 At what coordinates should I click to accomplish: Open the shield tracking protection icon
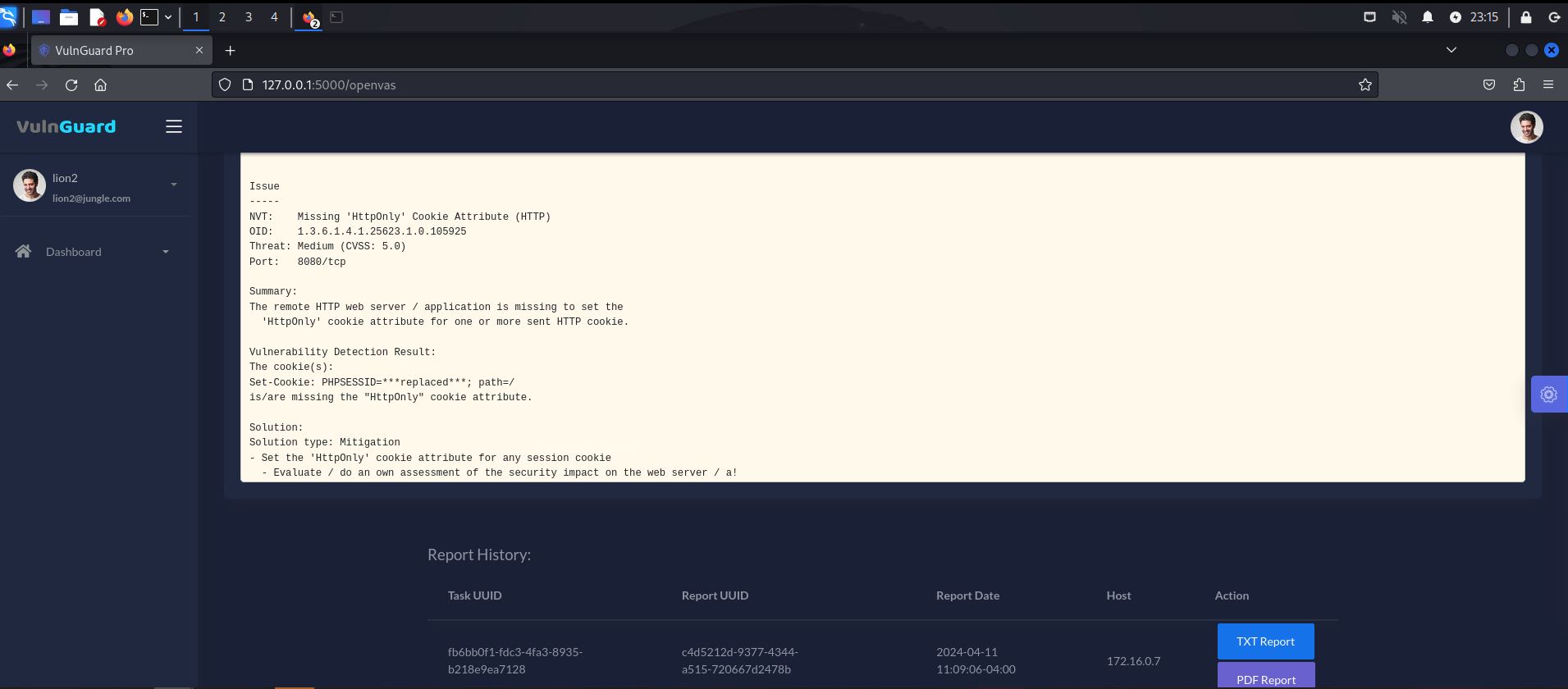[225, 84]
